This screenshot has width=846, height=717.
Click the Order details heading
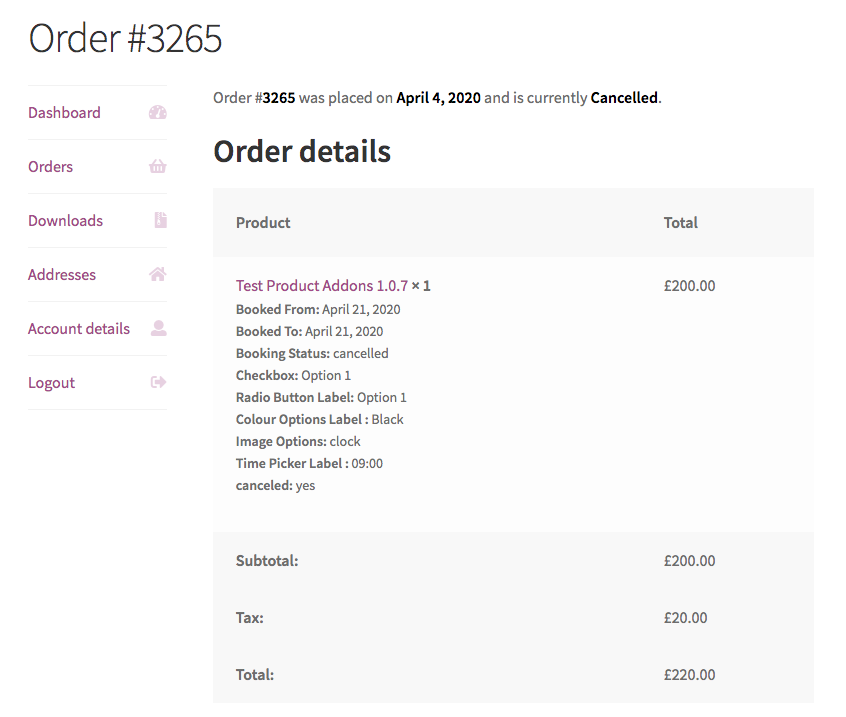click(x=302, y=151)
